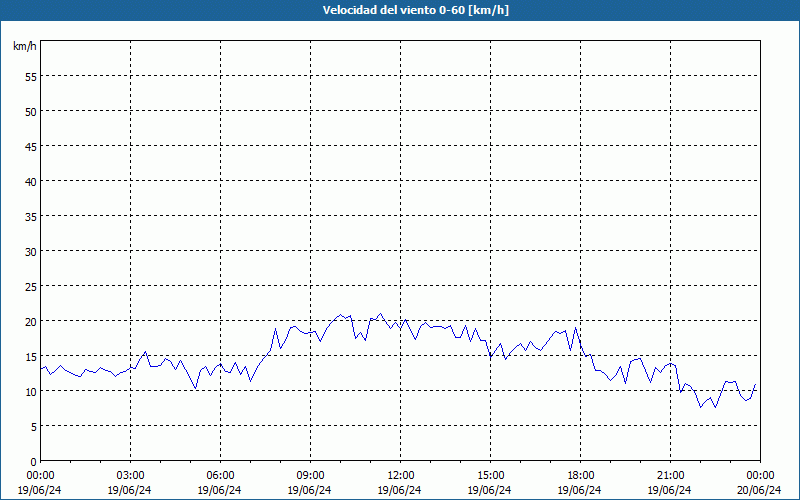Select the "55" y-axis value
The height and width of the screenshot is (500, 800).
[31, 77]
